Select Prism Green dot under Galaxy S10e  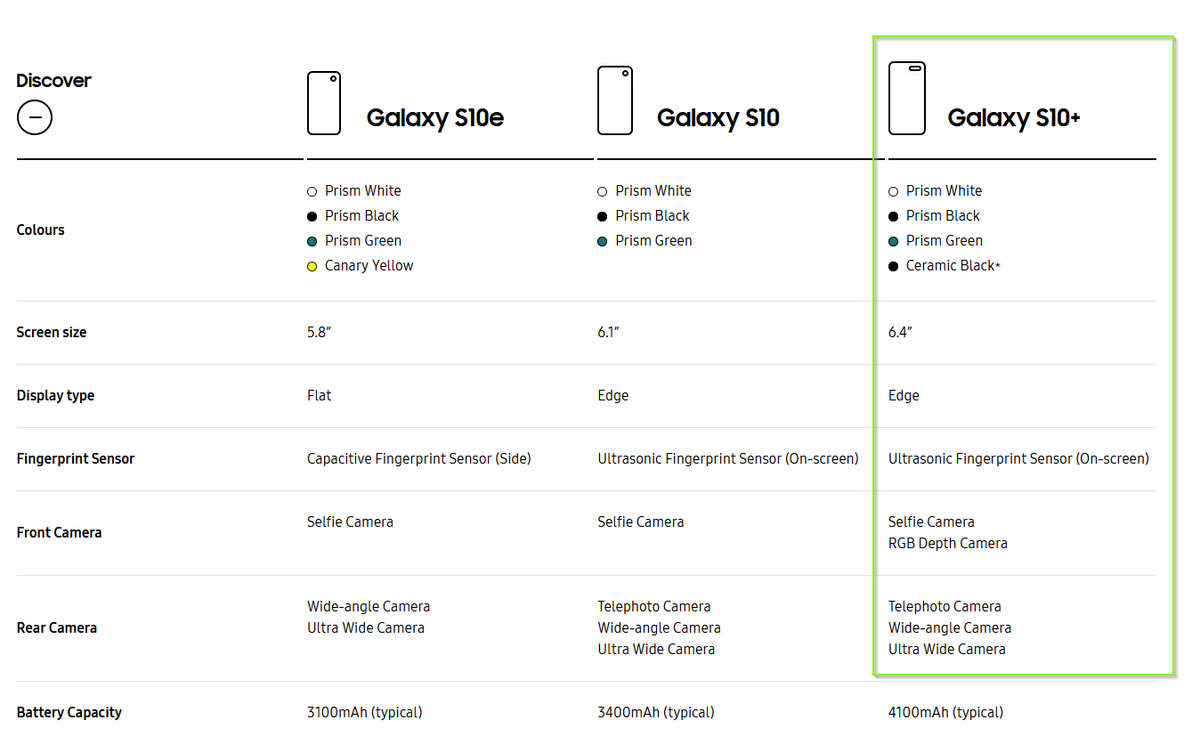[312, 241]
